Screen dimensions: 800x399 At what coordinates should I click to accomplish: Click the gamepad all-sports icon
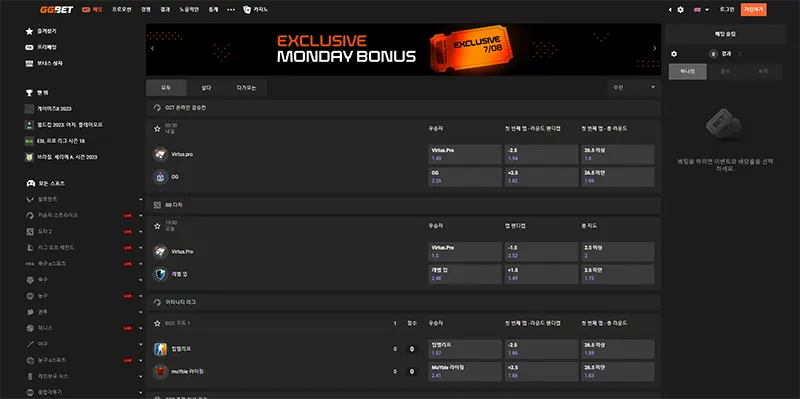click(x=30, y=183)
